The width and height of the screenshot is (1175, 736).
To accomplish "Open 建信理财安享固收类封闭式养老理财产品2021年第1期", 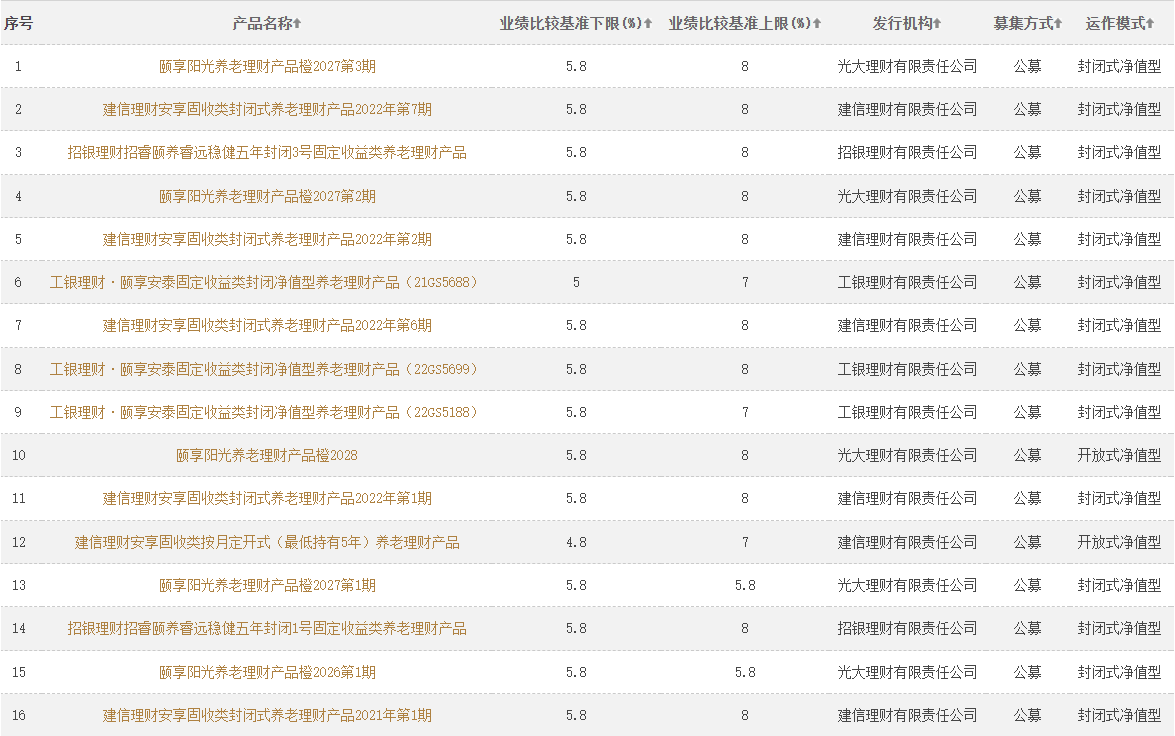I will pyautogui.click(x=267, y=716).
